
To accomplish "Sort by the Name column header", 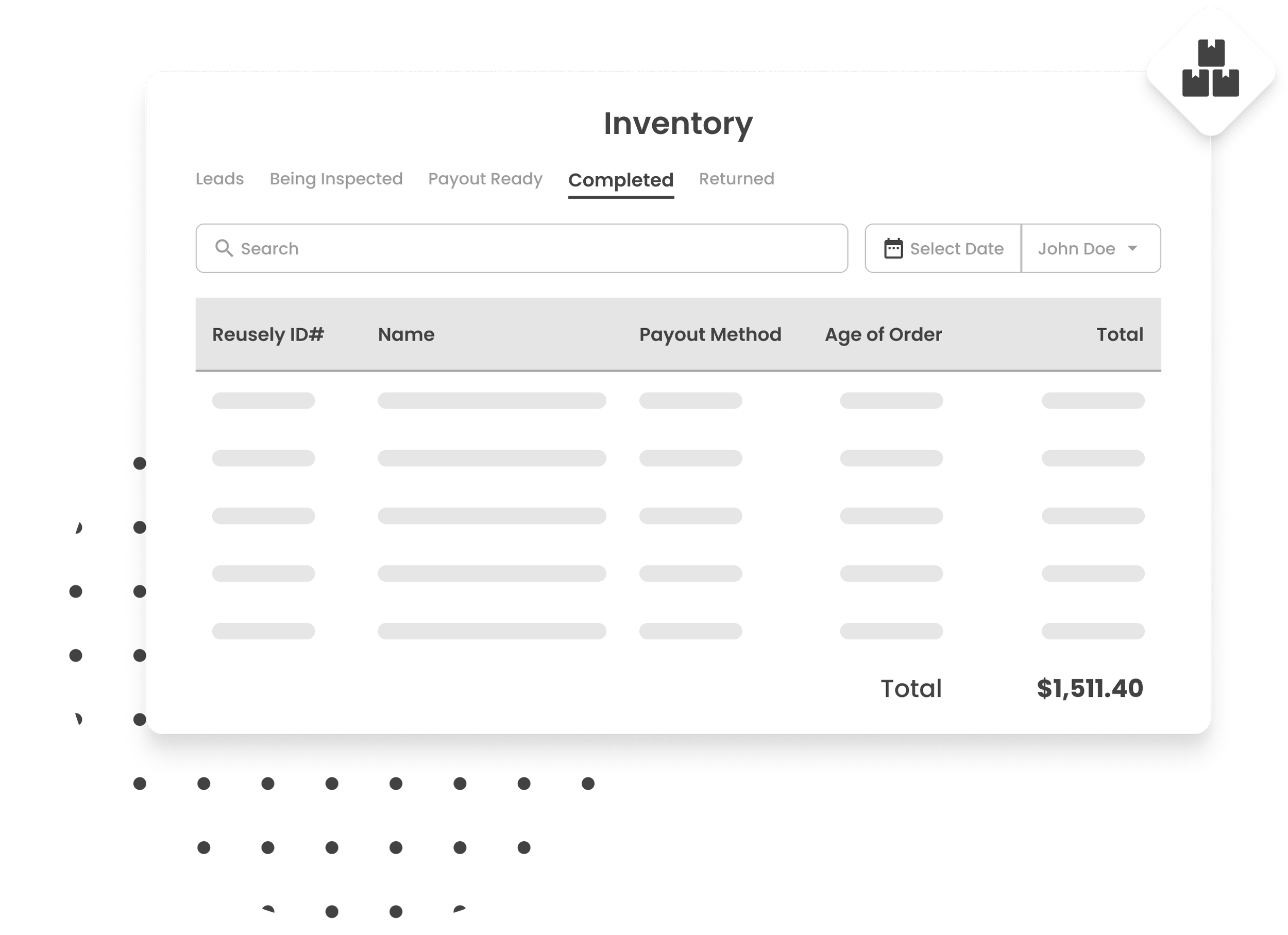I will point(405,335).
